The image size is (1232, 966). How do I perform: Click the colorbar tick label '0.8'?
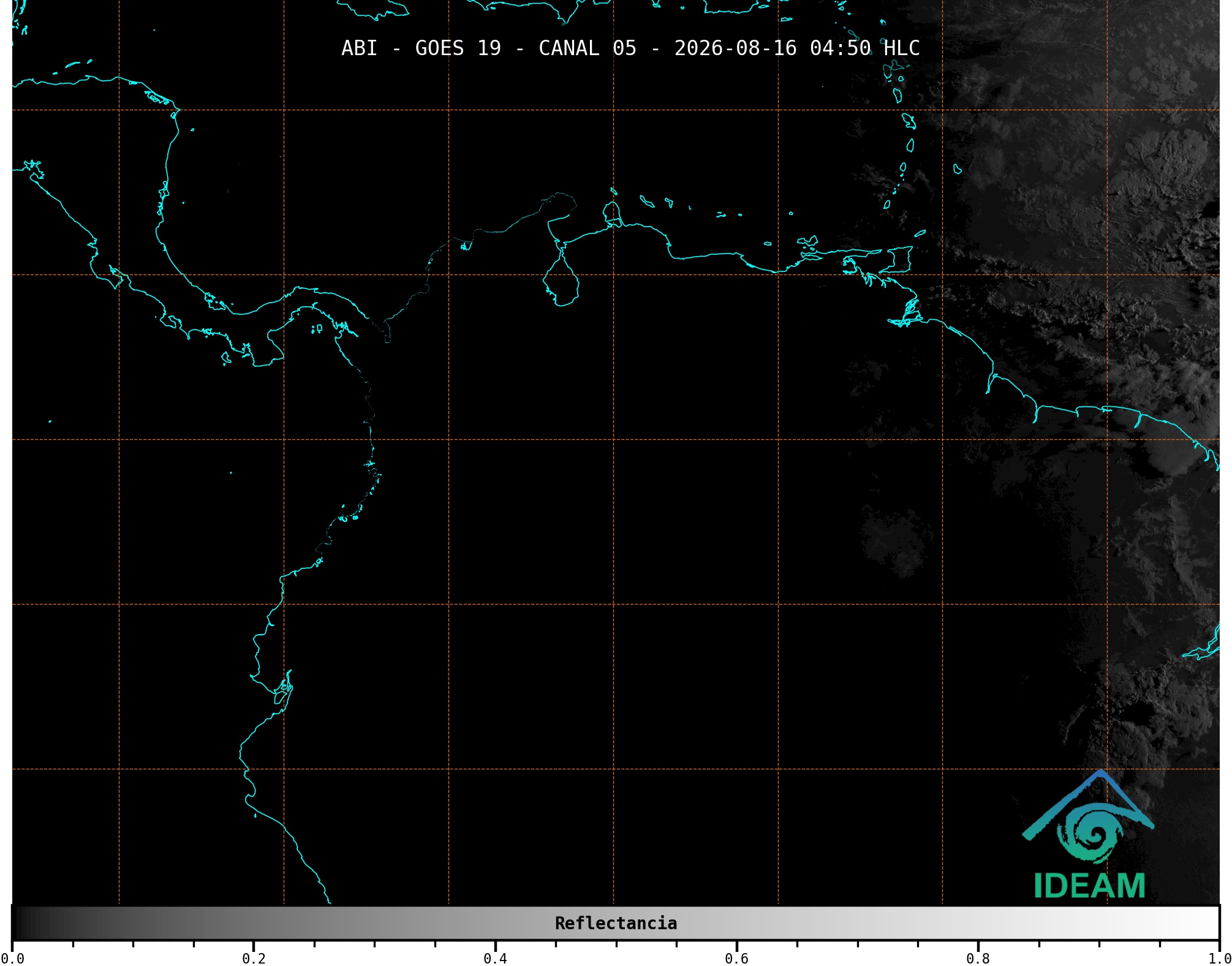(x=978, y=959)
